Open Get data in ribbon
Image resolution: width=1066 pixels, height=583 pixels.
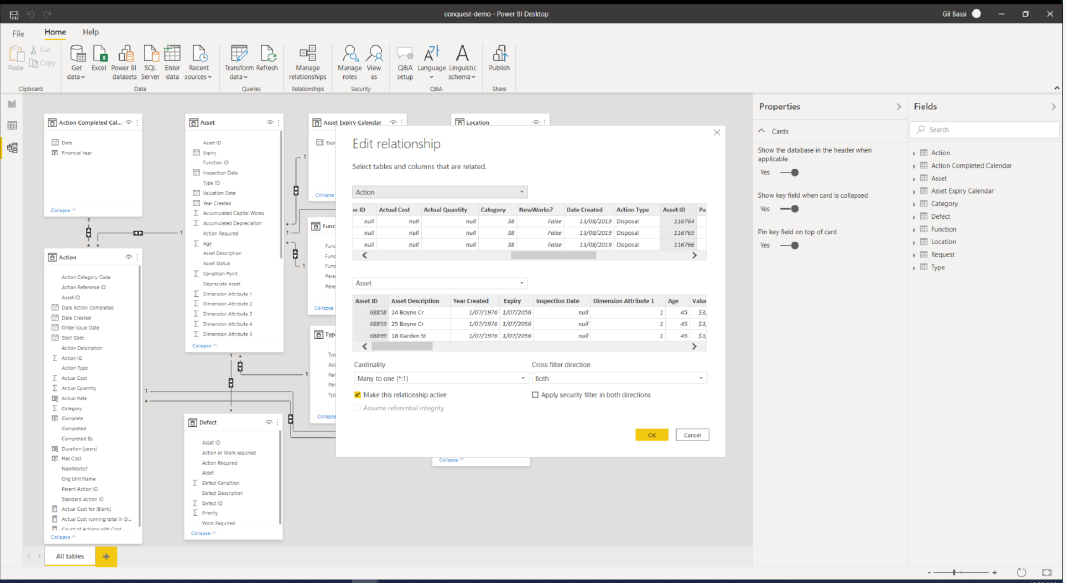click(x=76, y=62)
